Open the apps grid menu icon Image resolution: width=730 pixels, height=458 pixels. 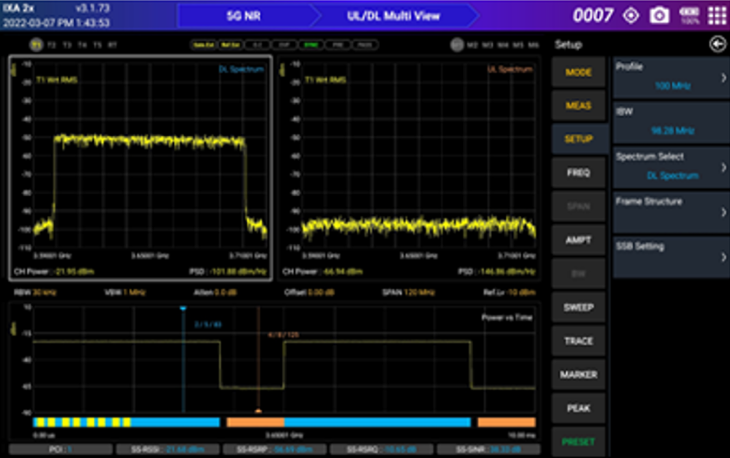717,15
